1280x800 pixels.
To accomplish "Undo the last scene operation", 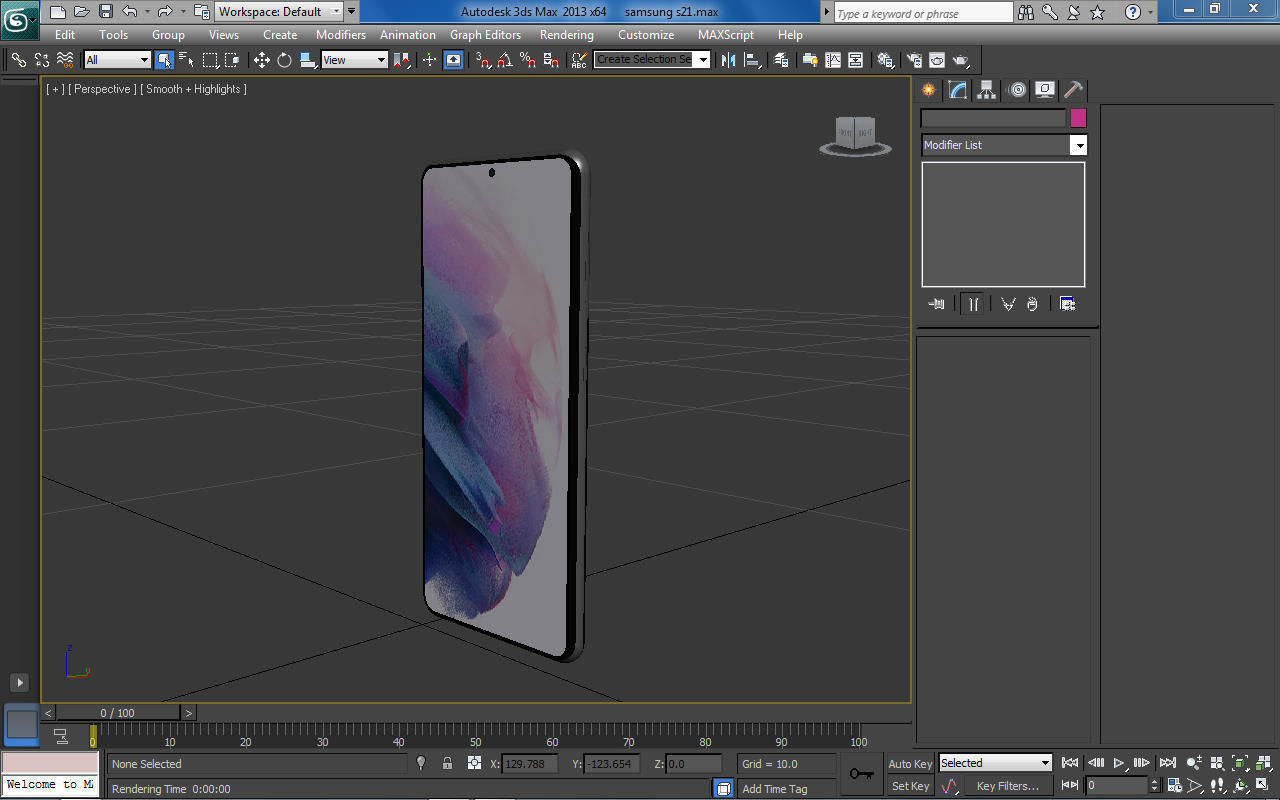I will point(130,12).
